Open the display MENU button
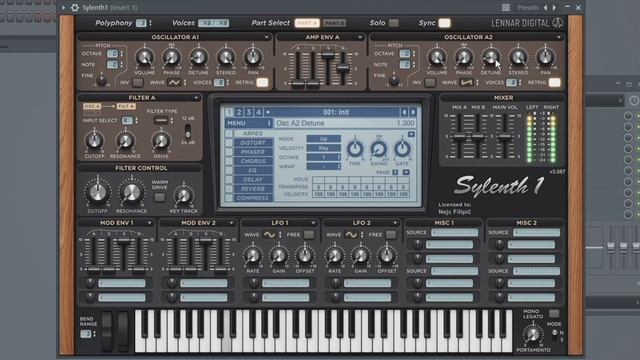The width and height of the screenshot is (640, 360). (249, 123)
